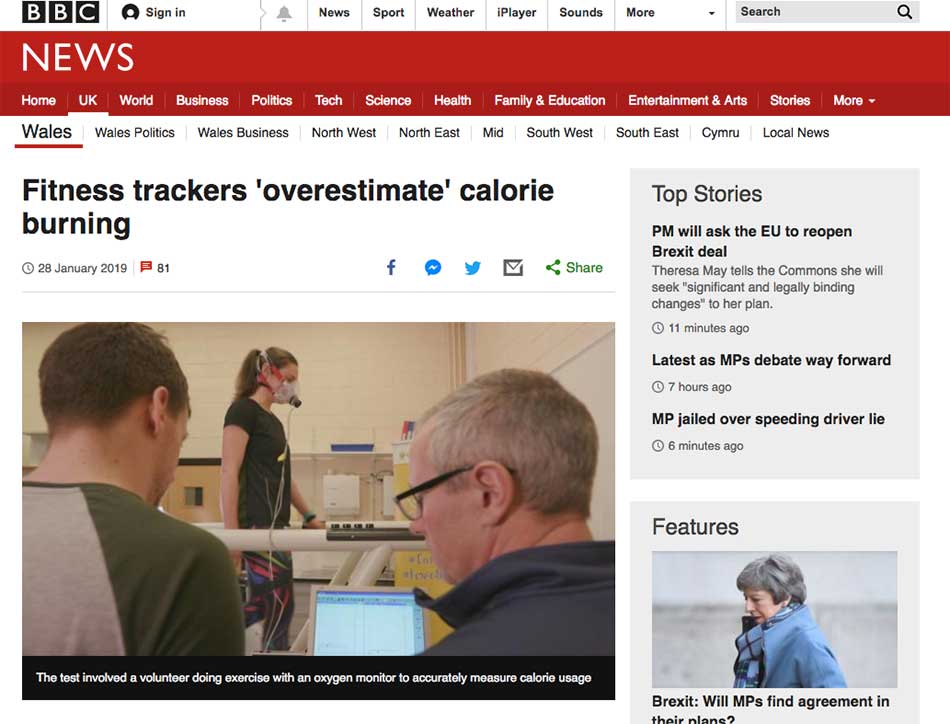Image resolution: width=950 pixels, height=724 pixels.
Task: Click into the Search input field
Action: point(815,12)
